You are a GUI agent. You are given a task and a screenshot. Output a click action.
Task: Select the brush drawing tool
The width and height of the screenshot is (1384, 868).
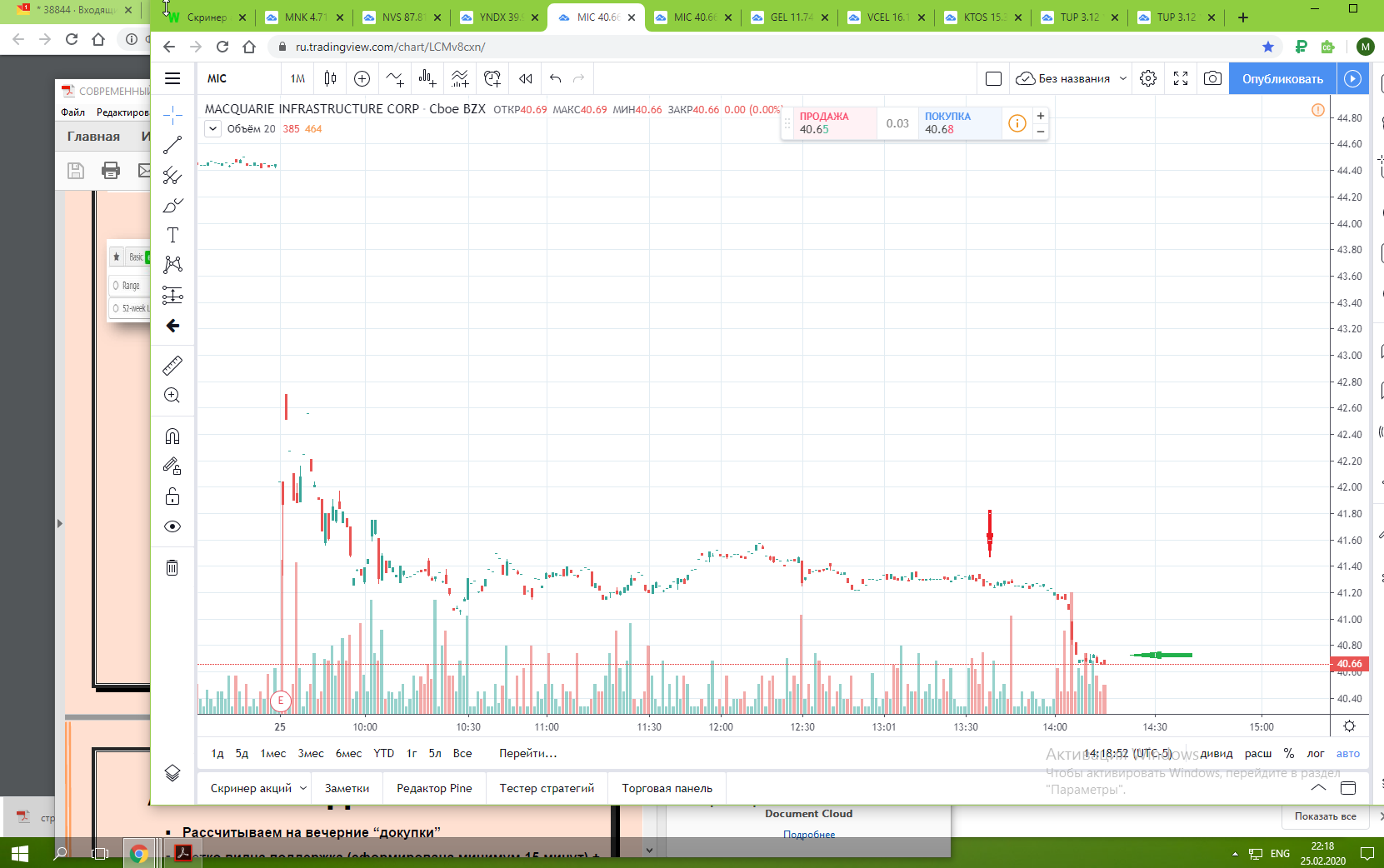172,205
